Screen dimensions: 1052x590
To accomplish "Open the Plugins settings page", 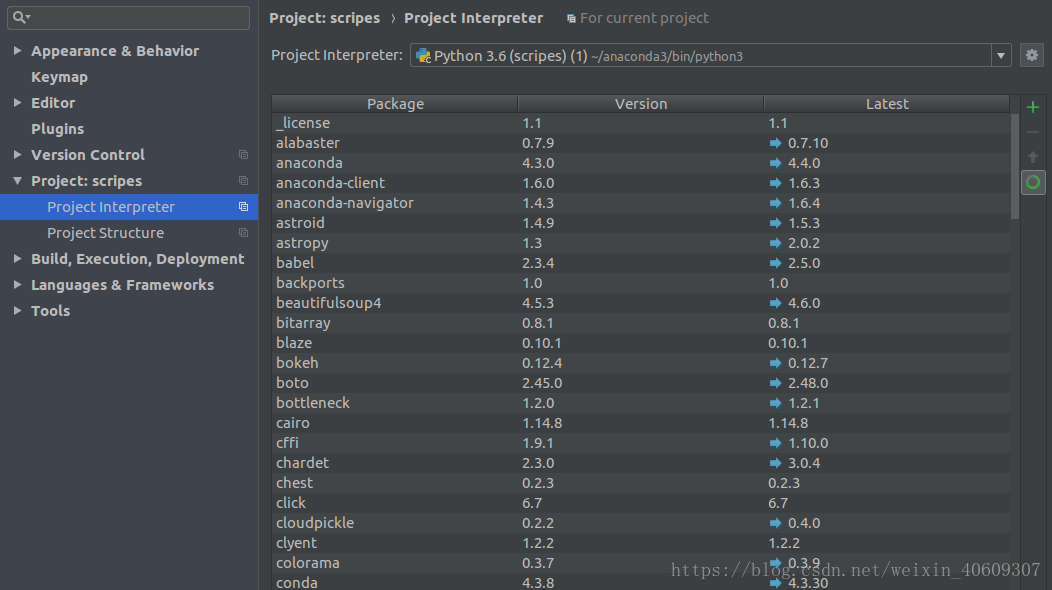I will point(57,129).
